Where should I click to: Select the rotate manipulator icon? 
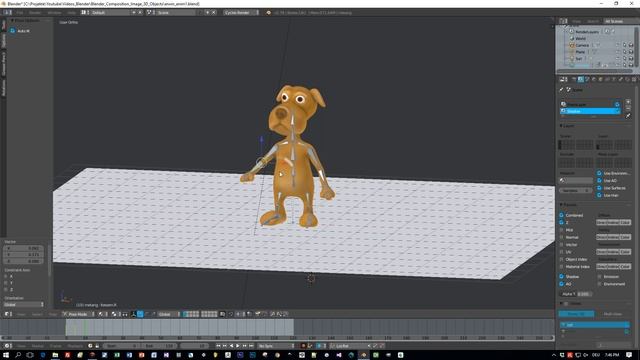[147, 314]
